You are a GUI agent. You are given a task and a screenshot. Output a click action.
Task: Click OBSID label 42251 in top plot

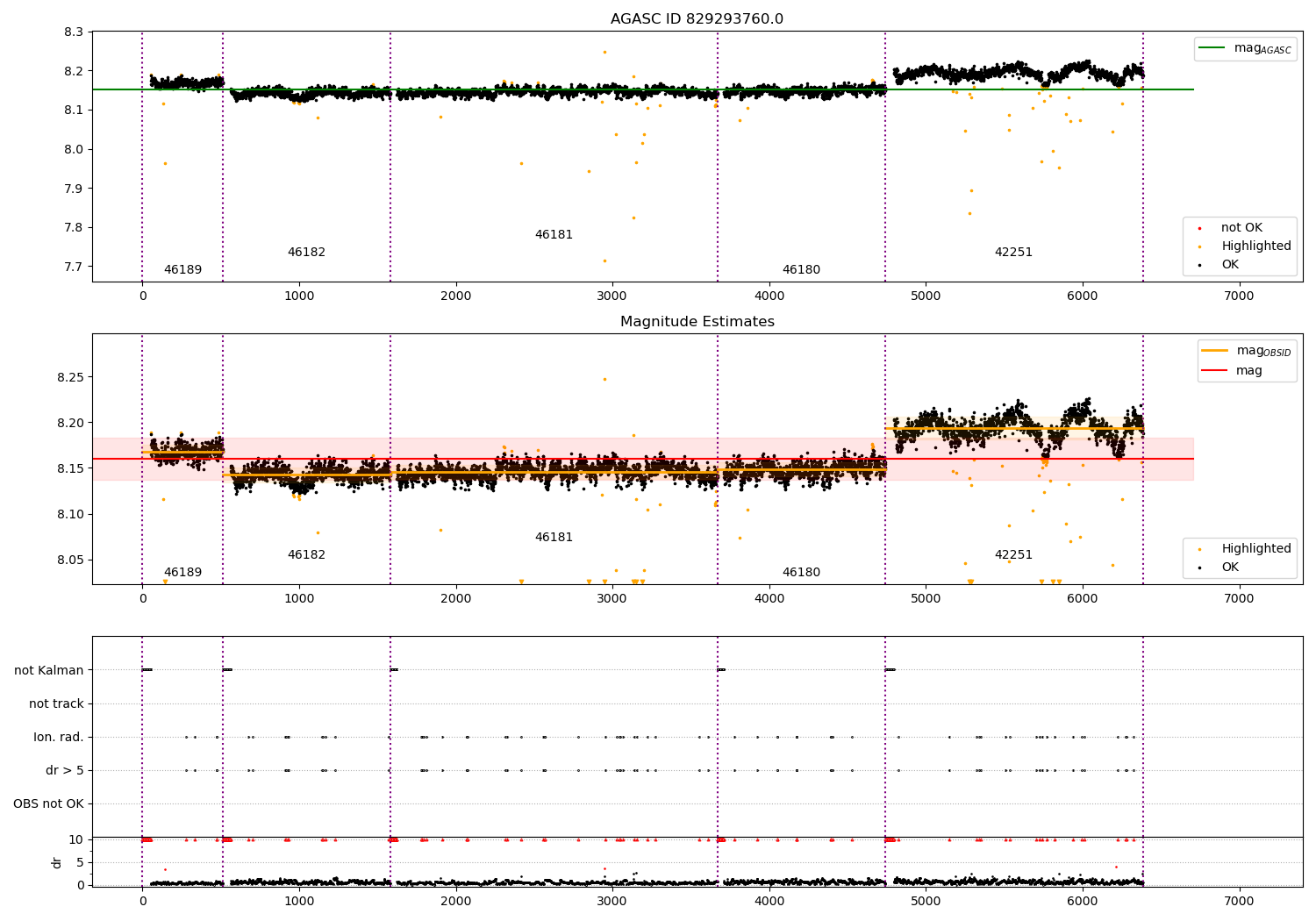point(1013,253)
